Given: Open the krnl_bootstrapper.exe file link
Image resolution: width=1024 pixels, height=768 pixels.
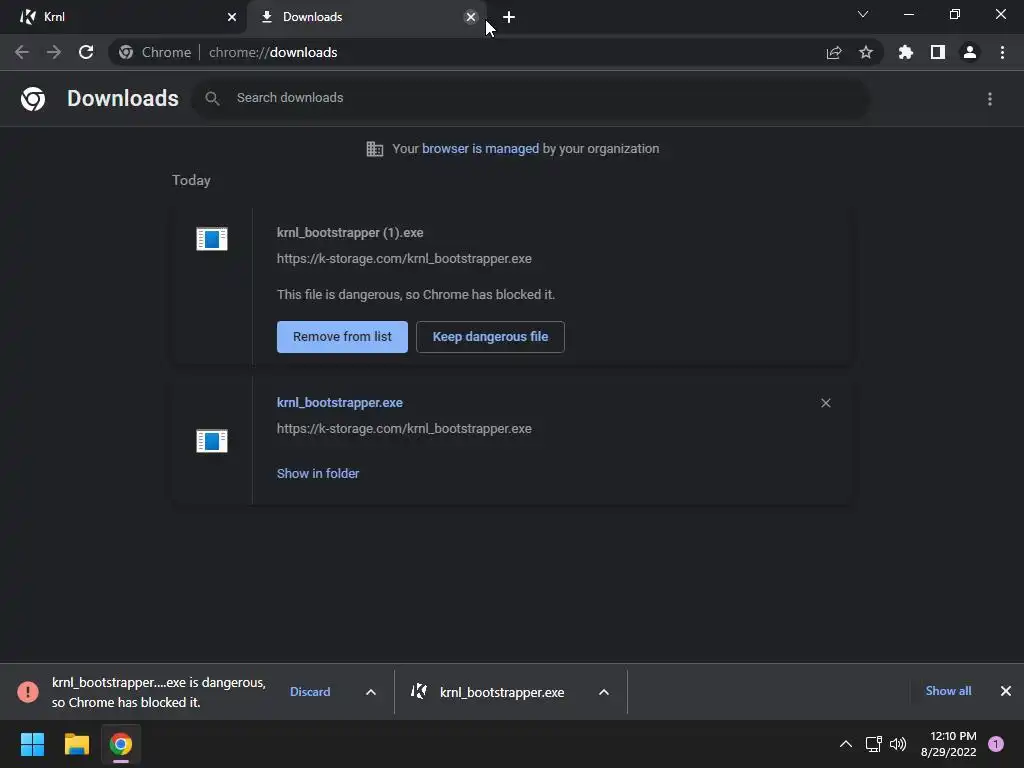Looking at the screenshot, I should [340, 403].
